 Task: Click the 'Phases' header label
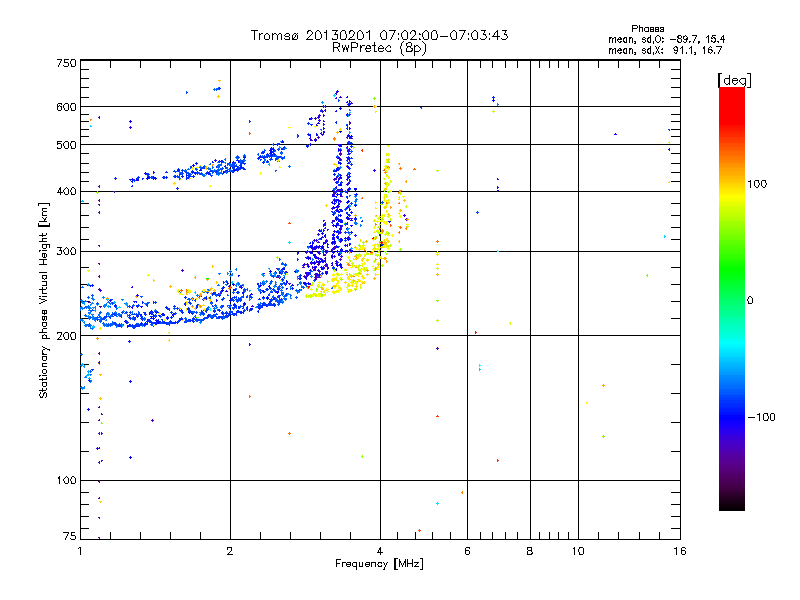click(x=647, y=29)
